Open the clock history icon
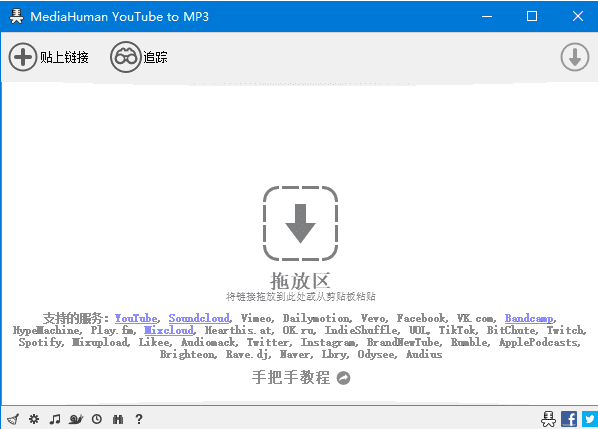Viewport: 598px width, 429px height. click(97, 419)
